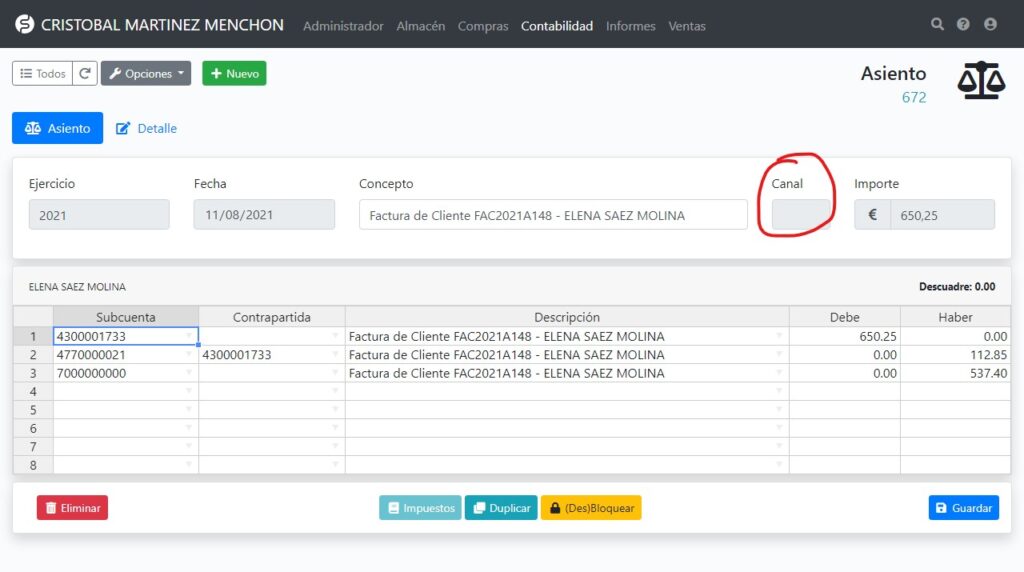This screenshot has height=572, width=1024.
Task: Open Subcuenta dropdown arrow in row 1
Action: pyautogui.click(x=189, y=336)
